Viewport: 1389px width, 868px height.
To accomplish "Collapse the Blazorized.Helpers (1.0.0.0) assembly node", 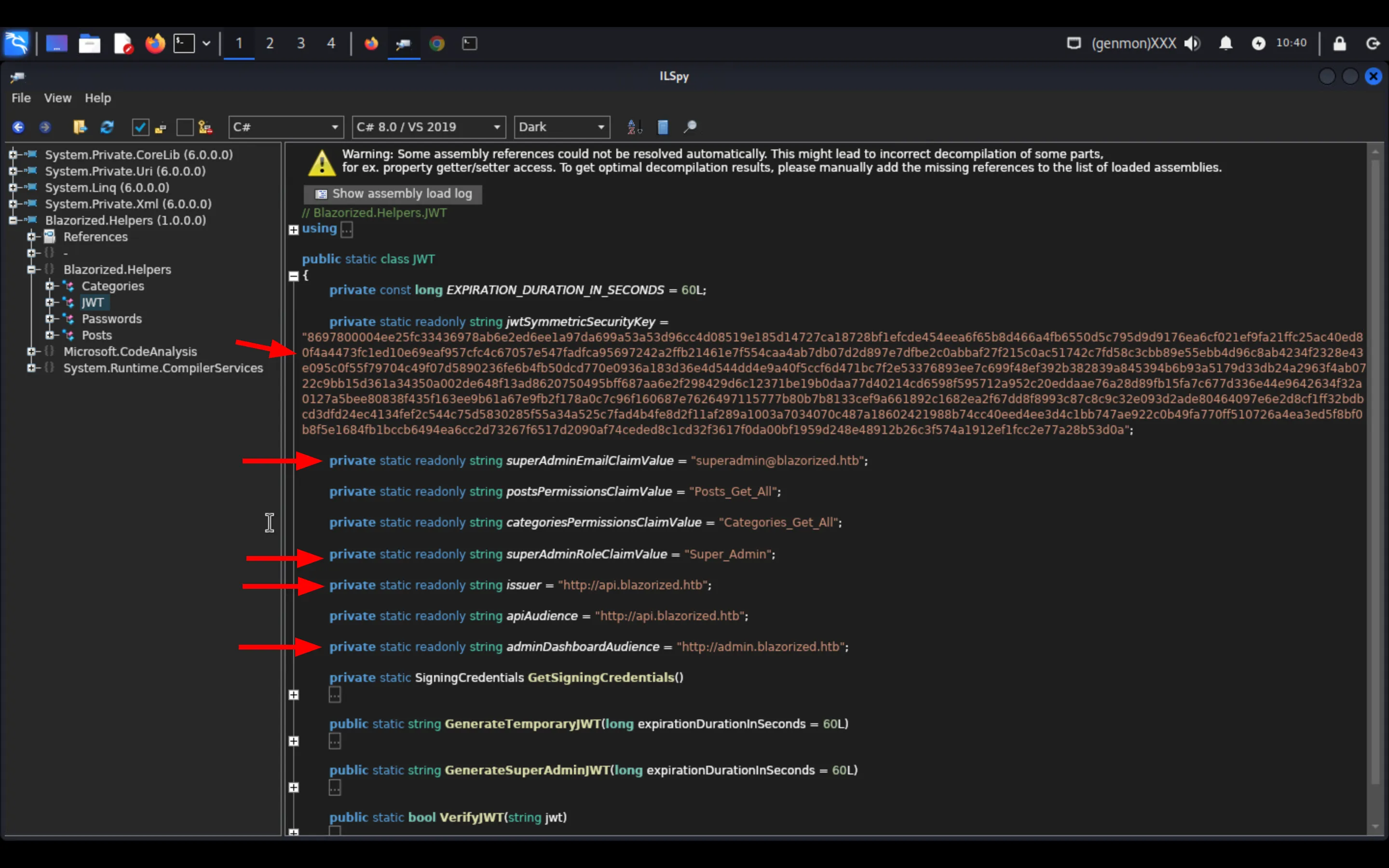I will pyautogui.click(x=13, y=220).
